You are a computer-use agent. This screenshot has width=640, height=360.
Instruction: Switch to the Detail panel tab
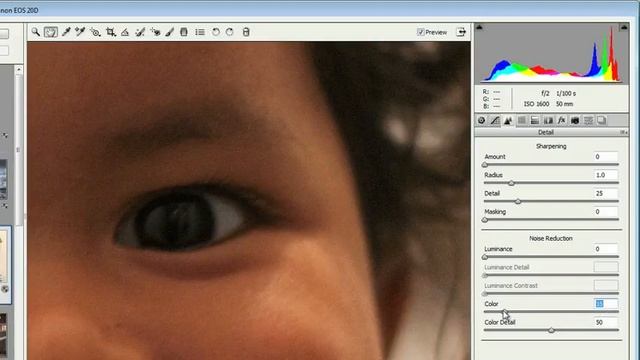click(x=508, y=120)
